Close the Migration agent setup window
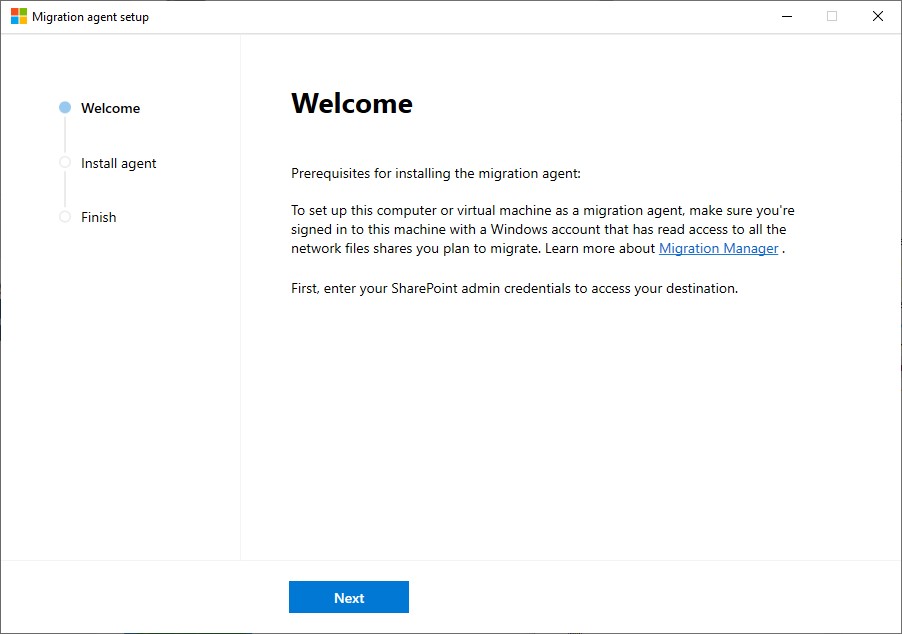902x634 pixels. coord(877,17)
